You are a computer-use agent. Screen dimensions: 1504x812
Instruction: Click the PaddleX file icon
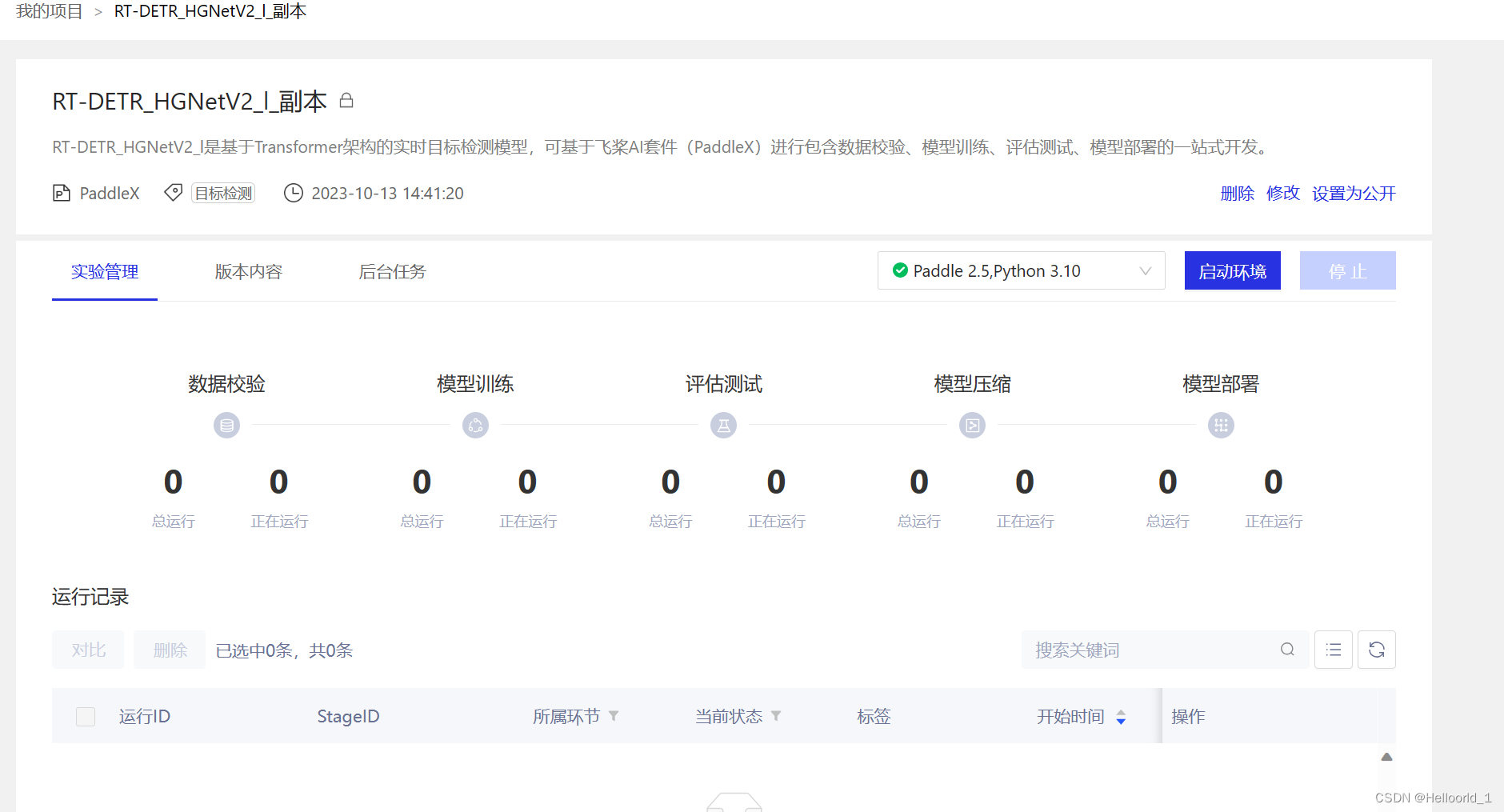tap(62, 193)
